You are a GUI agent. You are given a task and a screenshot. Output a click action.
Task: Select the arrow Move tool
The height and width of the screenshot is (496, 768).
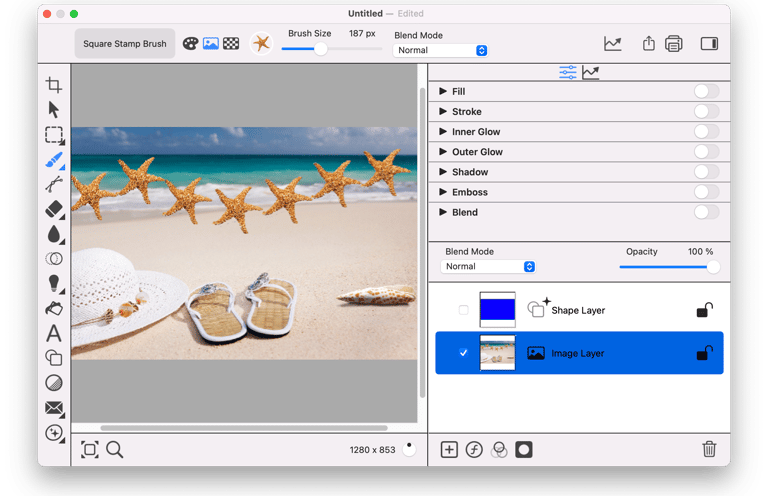[54, 110]
